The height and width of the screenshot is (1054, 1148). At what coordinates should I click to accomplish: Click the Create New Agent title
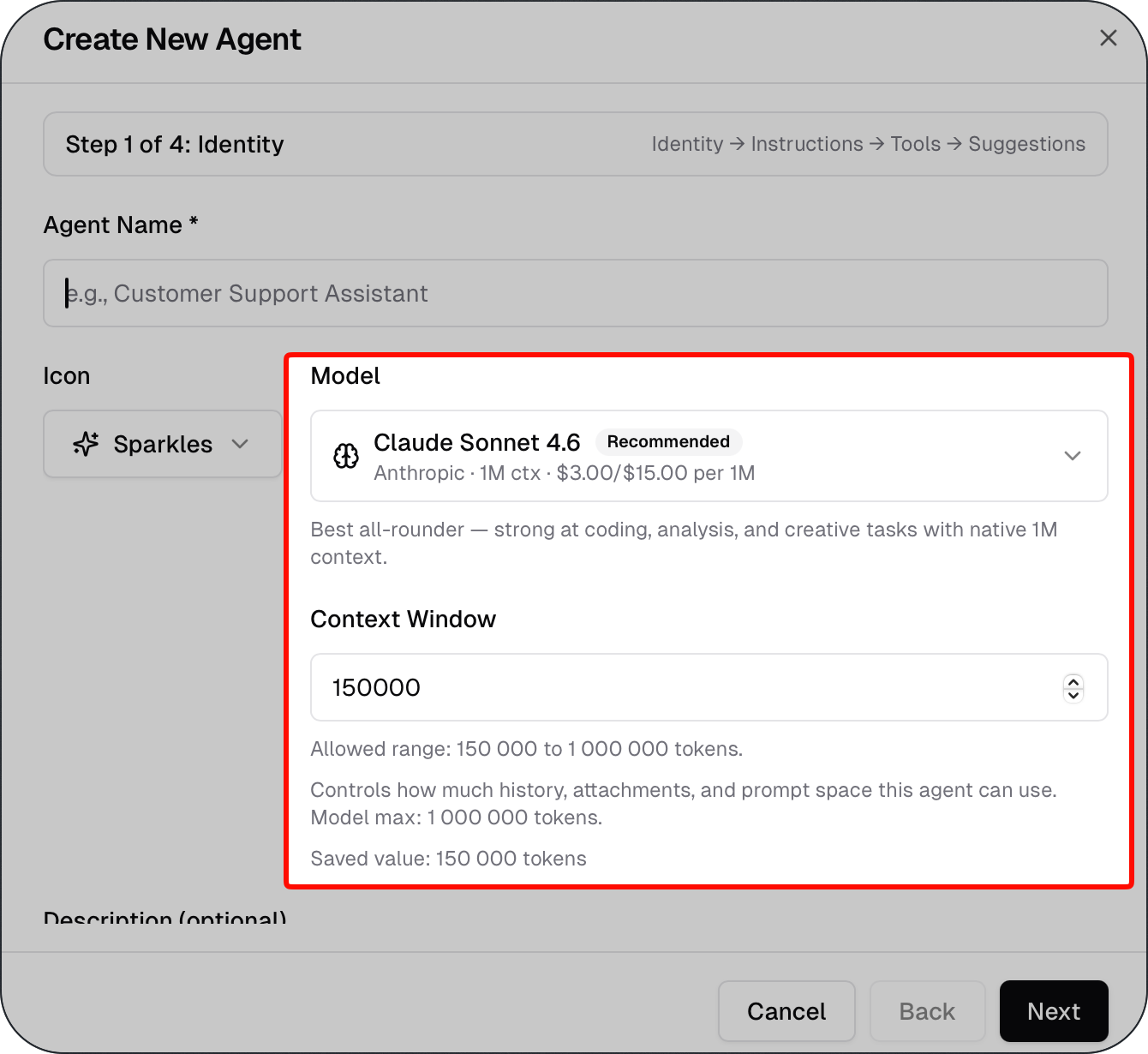(172, 39)
